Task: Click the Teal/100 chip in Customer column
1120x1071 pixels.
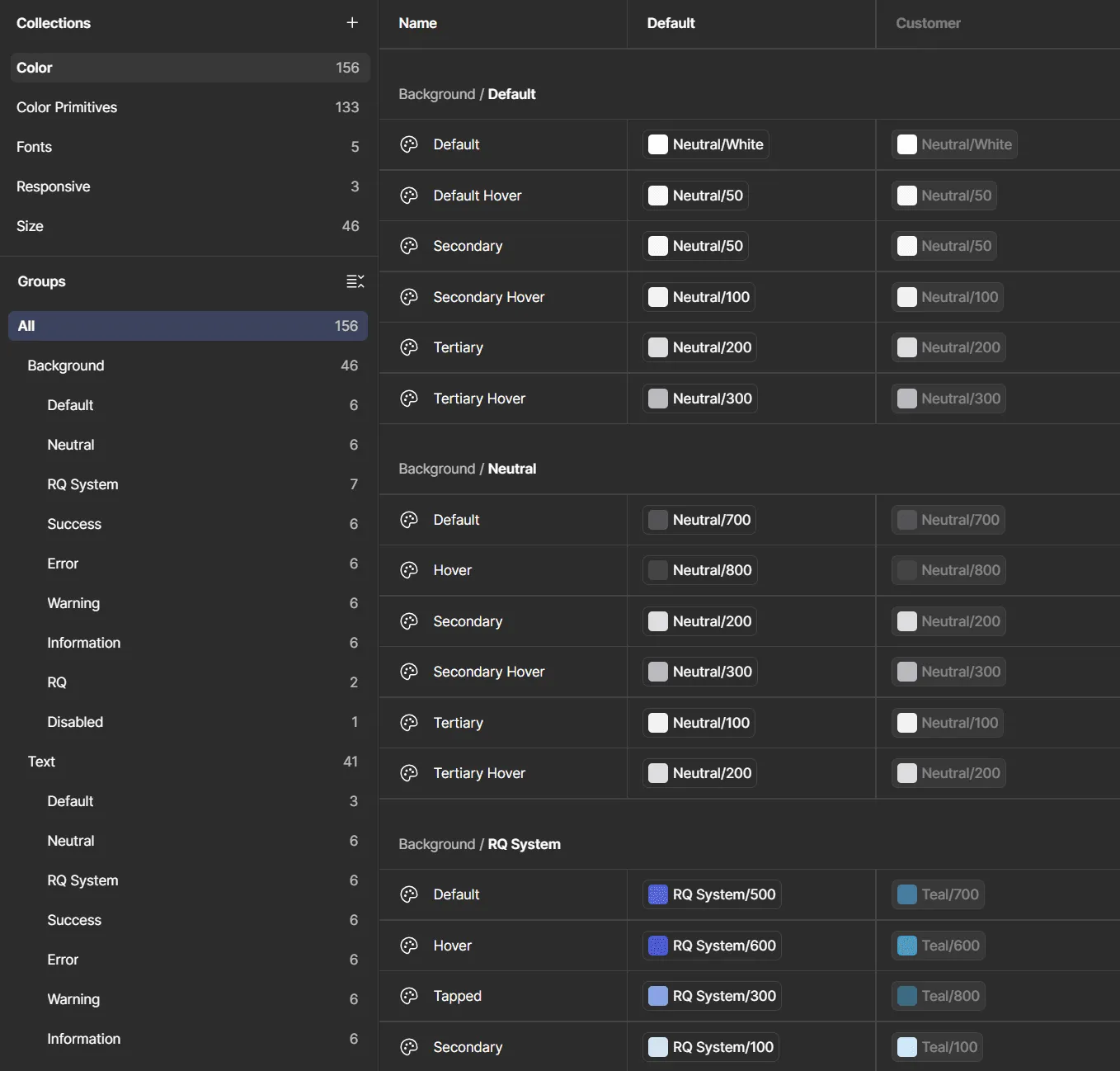Action: pyautogui.click(x=937, y=1047)
